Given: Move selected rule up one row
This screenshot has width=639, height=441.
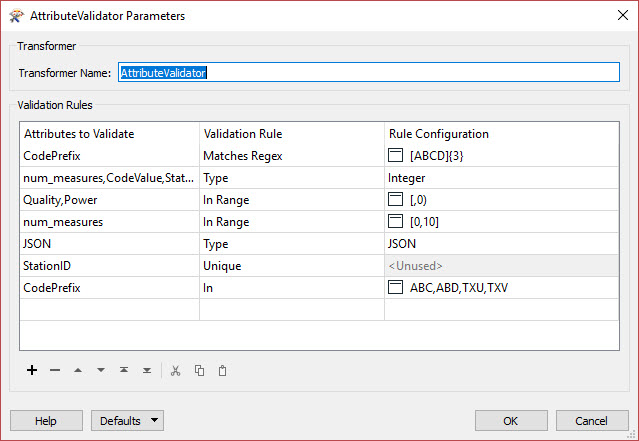Looking at the screenshot, I should pos(78,370).
